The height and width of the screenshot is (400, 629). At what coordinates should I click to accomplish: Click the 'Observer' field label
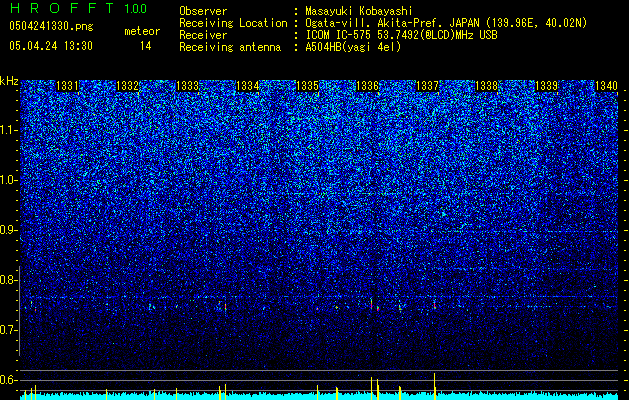tap(203, 11)
